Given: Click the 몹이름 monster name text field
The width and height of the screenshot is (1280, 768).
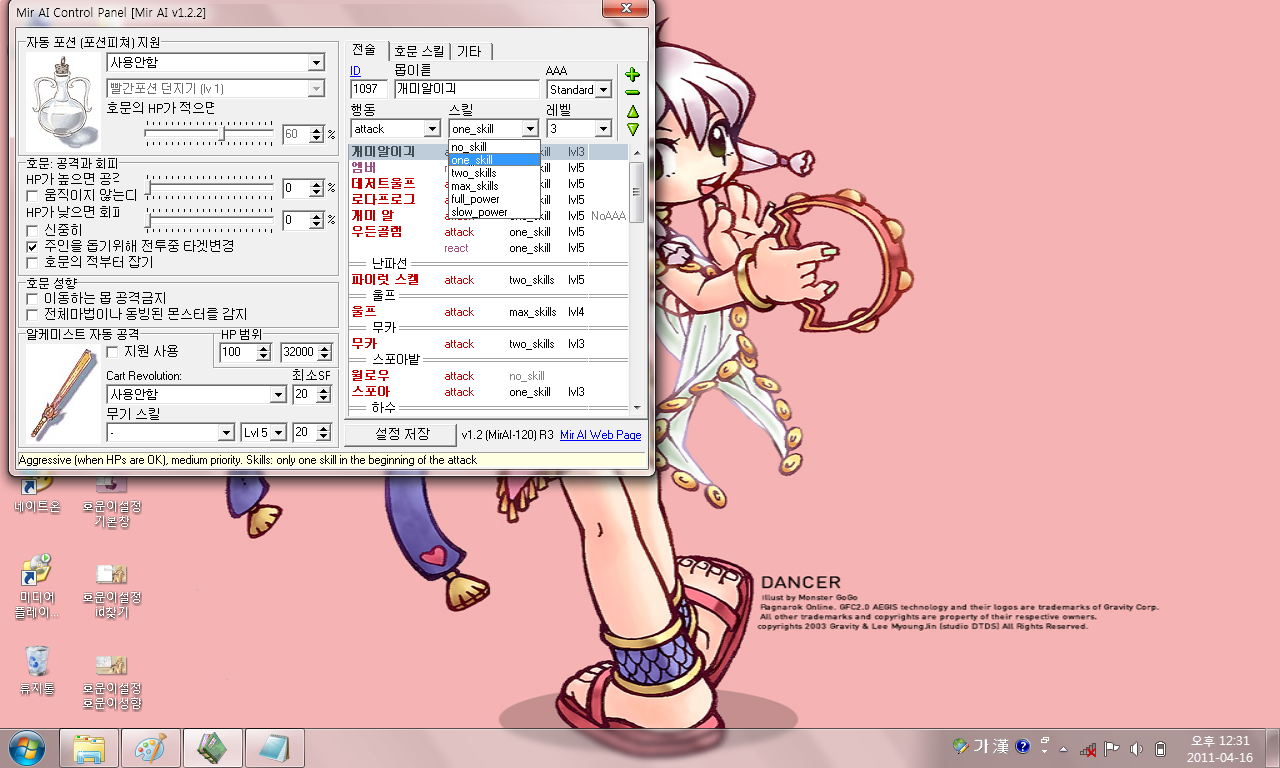Looking at the screenshot, I should 466,90.
